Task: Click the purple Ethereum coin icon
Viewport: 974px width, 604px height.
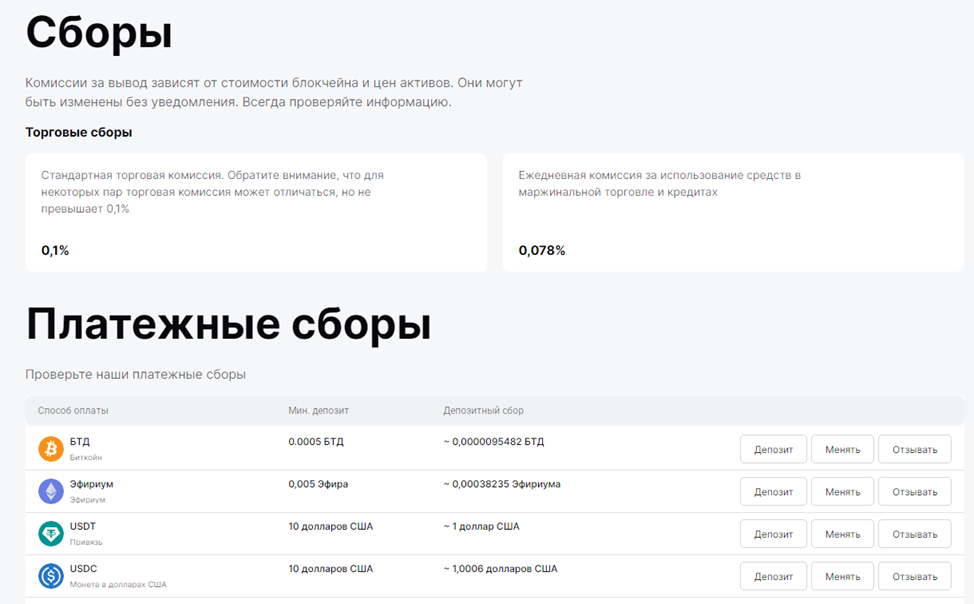Action: tap(51, 491)
